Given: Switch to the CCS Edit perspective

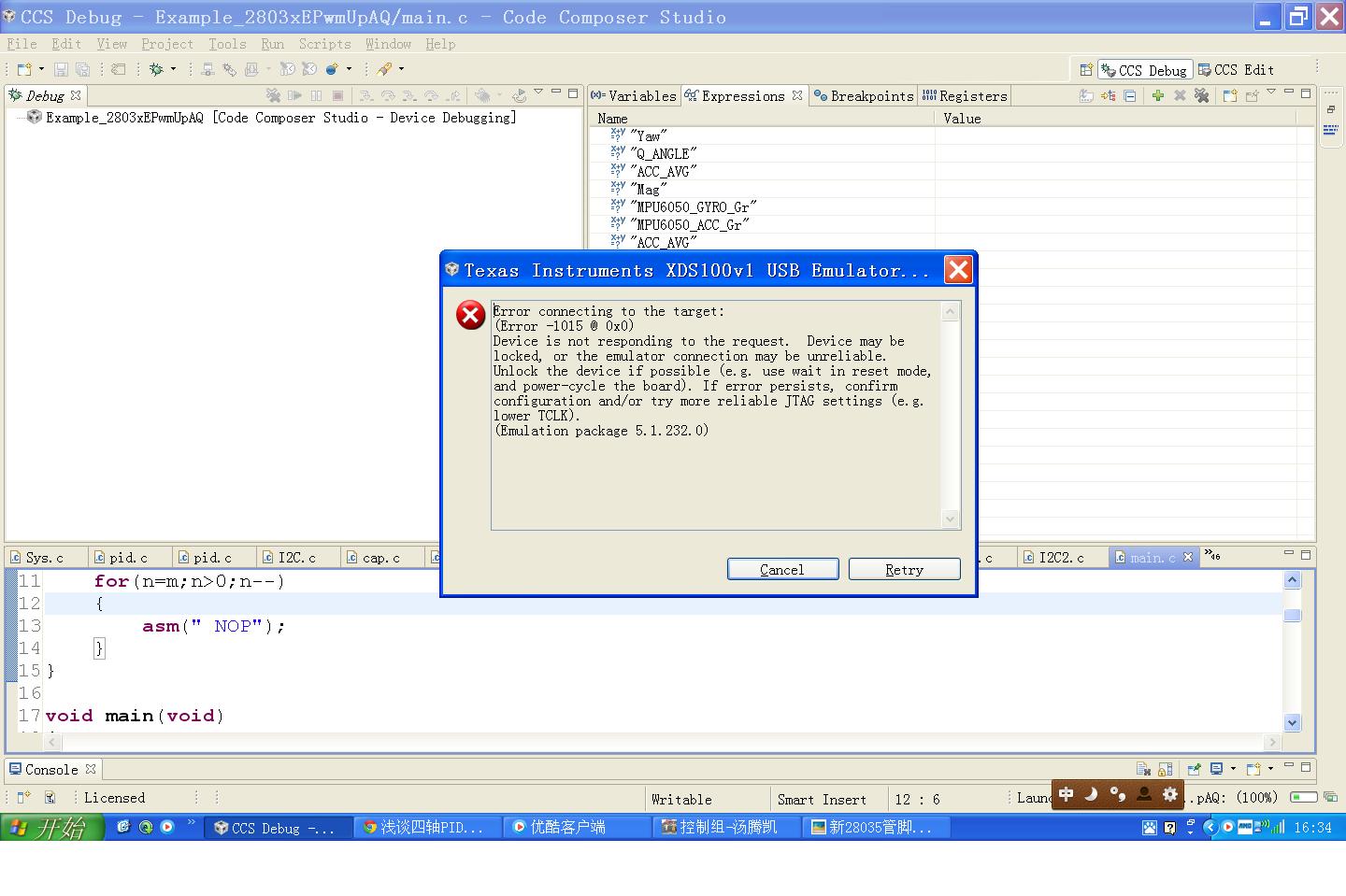Looking at the screenshot, I should [1237, 70].
